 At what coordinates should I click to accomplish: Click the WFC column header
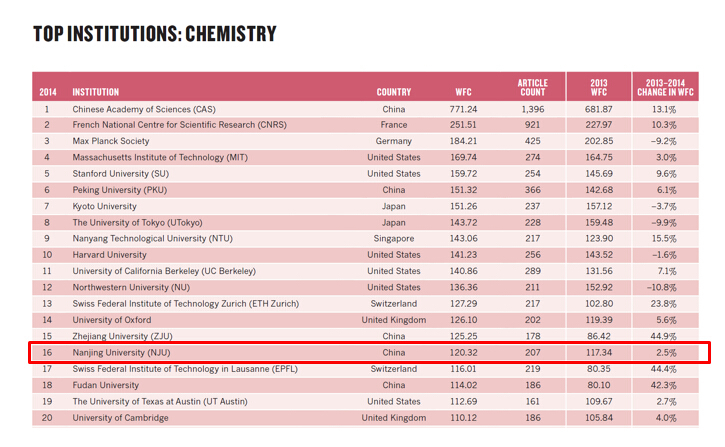(463, 92)
